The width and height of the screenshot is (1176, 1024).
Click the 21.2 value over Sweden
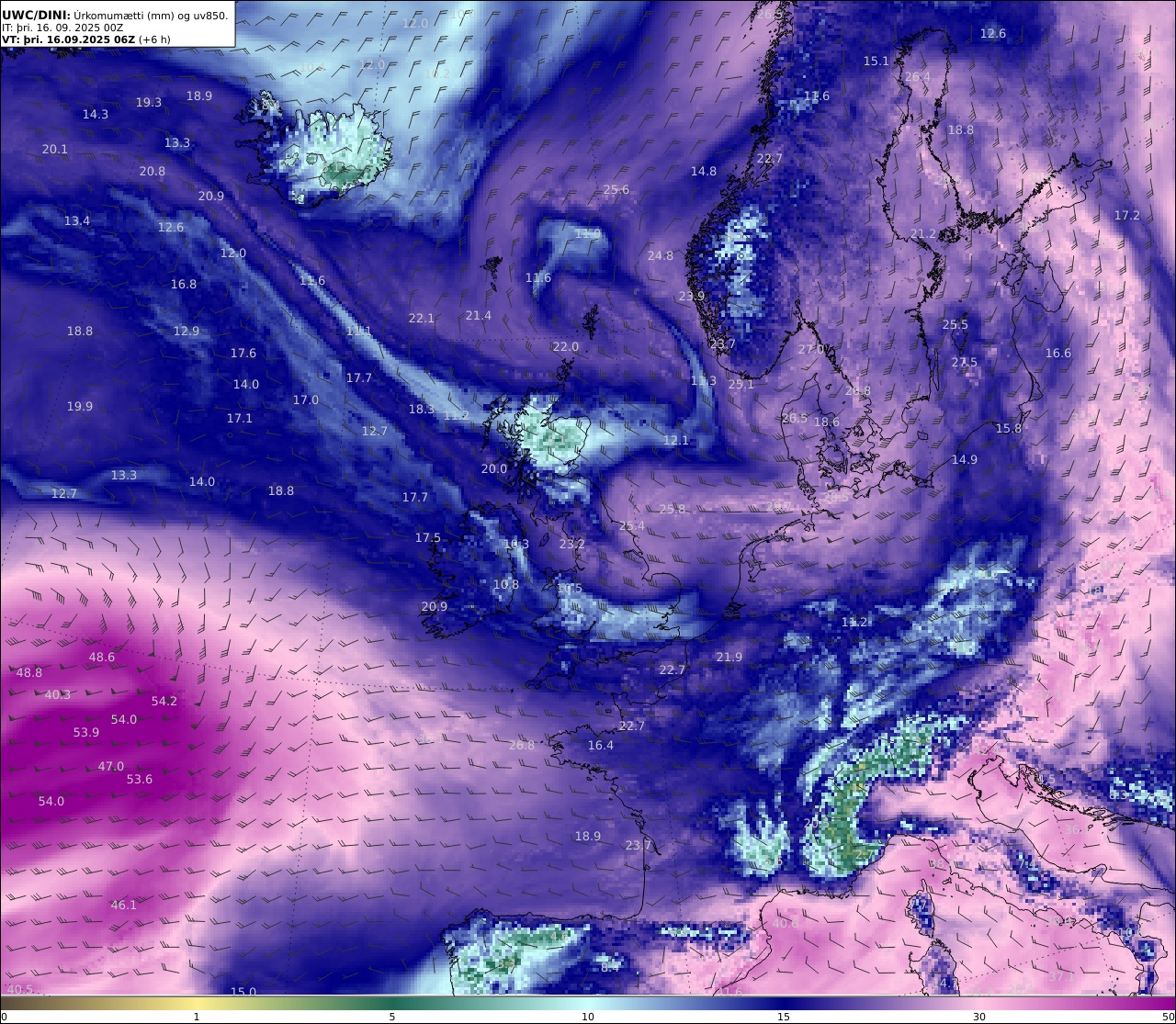click(x=923, y=234)
